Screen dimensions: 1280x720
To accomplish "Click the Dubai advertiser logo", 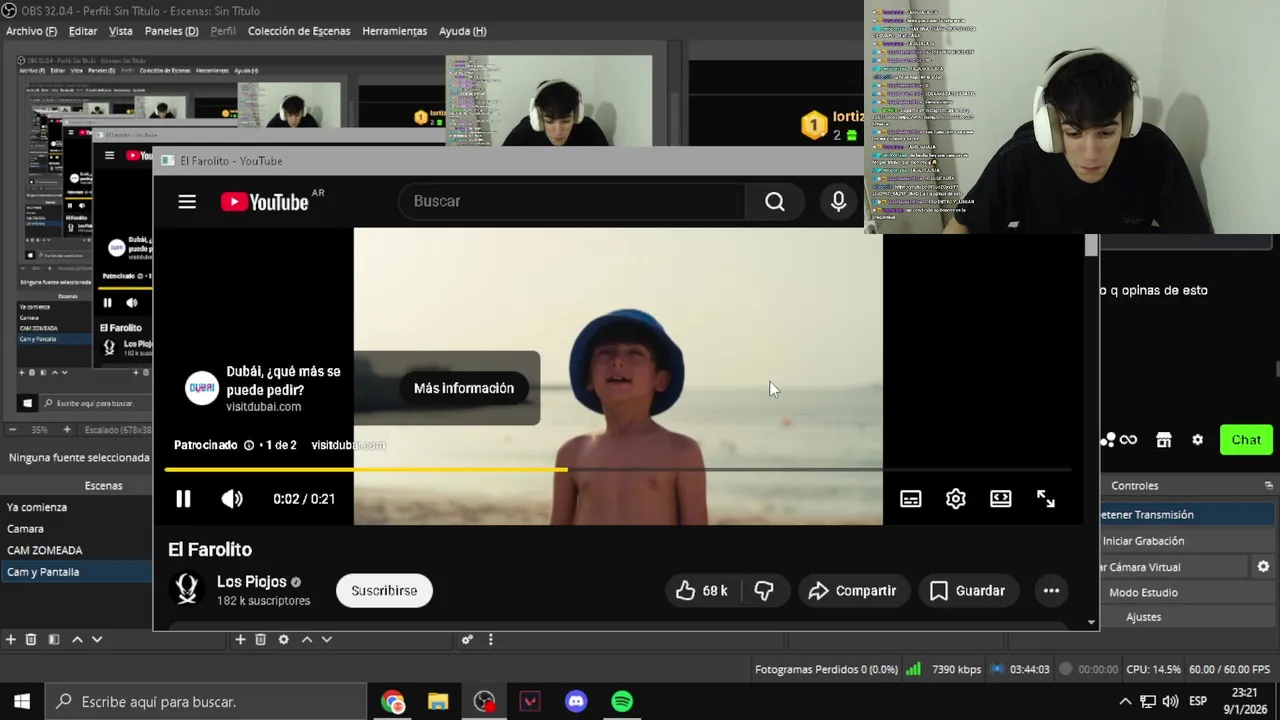I will 202,388.
